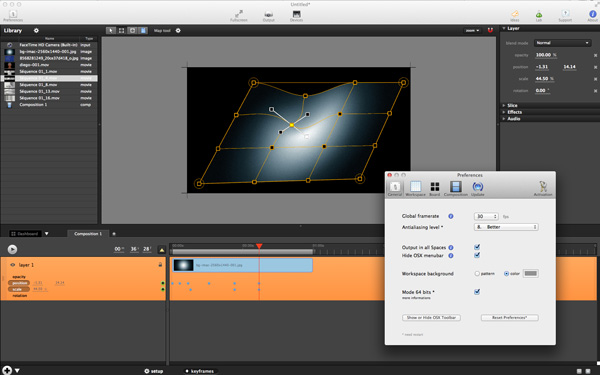Click the opacity value 100.00 field
This screenshot has height=375, width=600.
pyautogui.click(x=543, y=55)
